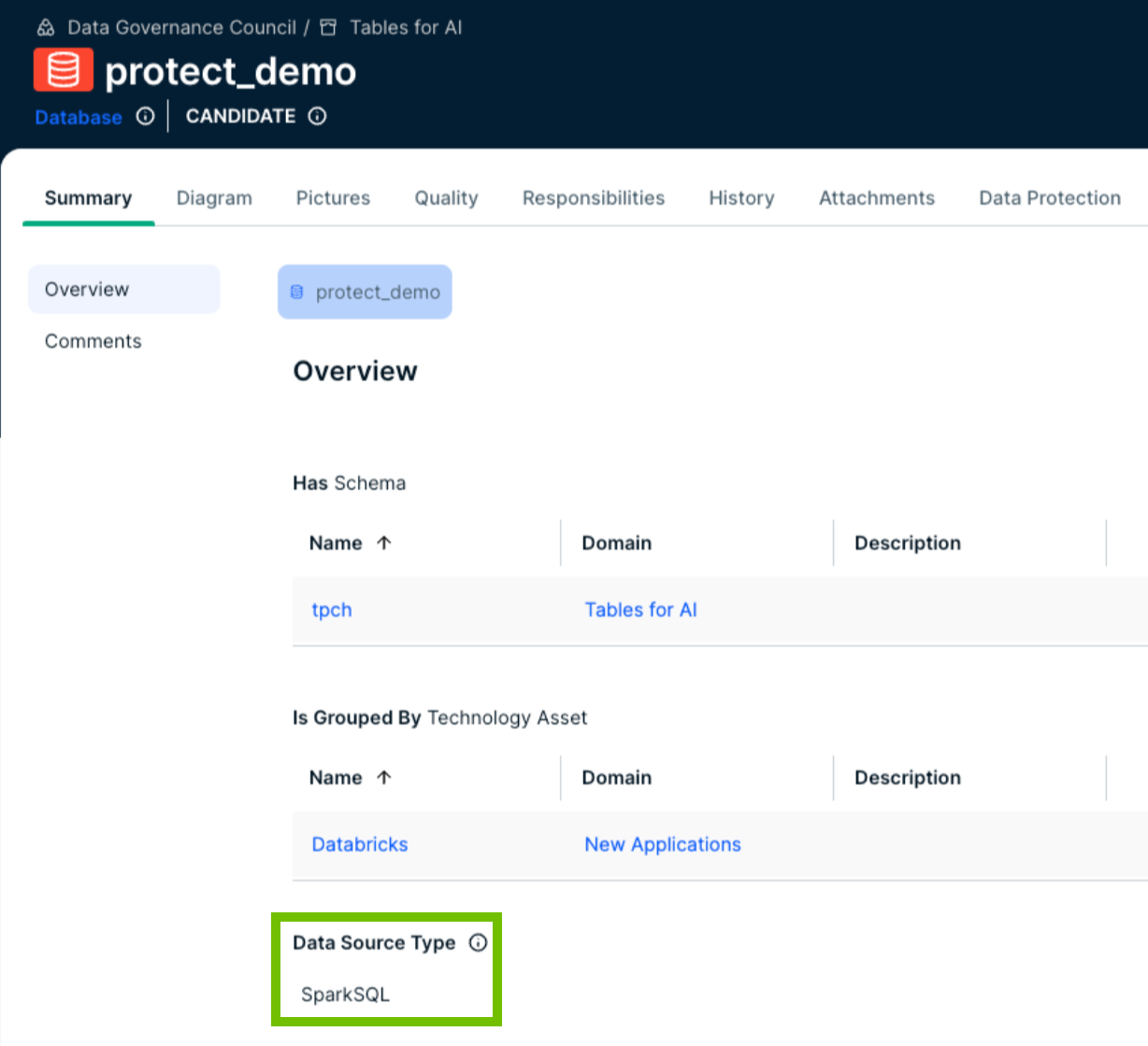1148x1046 pixels.
Task: Open the Quality tab
Action: click(x=446, y=198)
